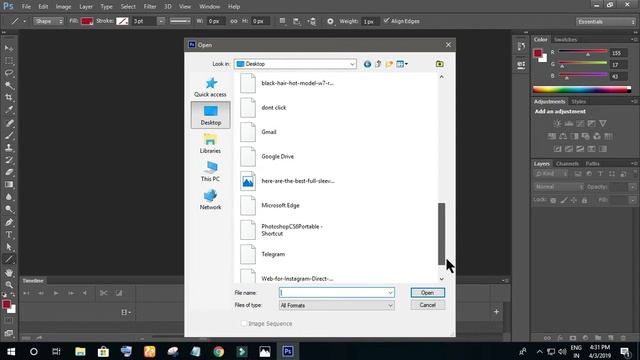Select the 'dont click' file

click(264, 108)
